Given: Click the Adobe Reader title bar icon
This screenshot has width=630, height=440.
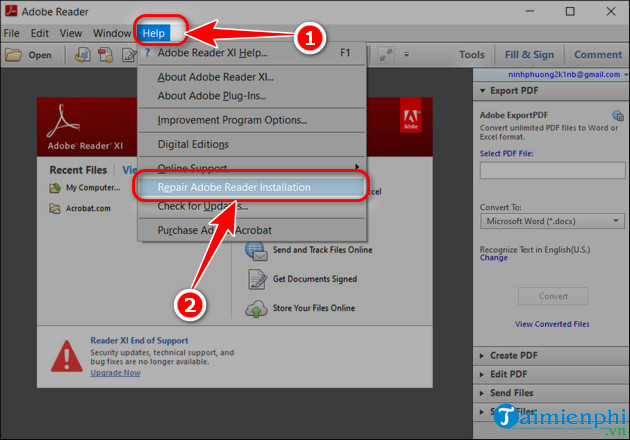Looking at the screenshot, I should coord(11,10).
